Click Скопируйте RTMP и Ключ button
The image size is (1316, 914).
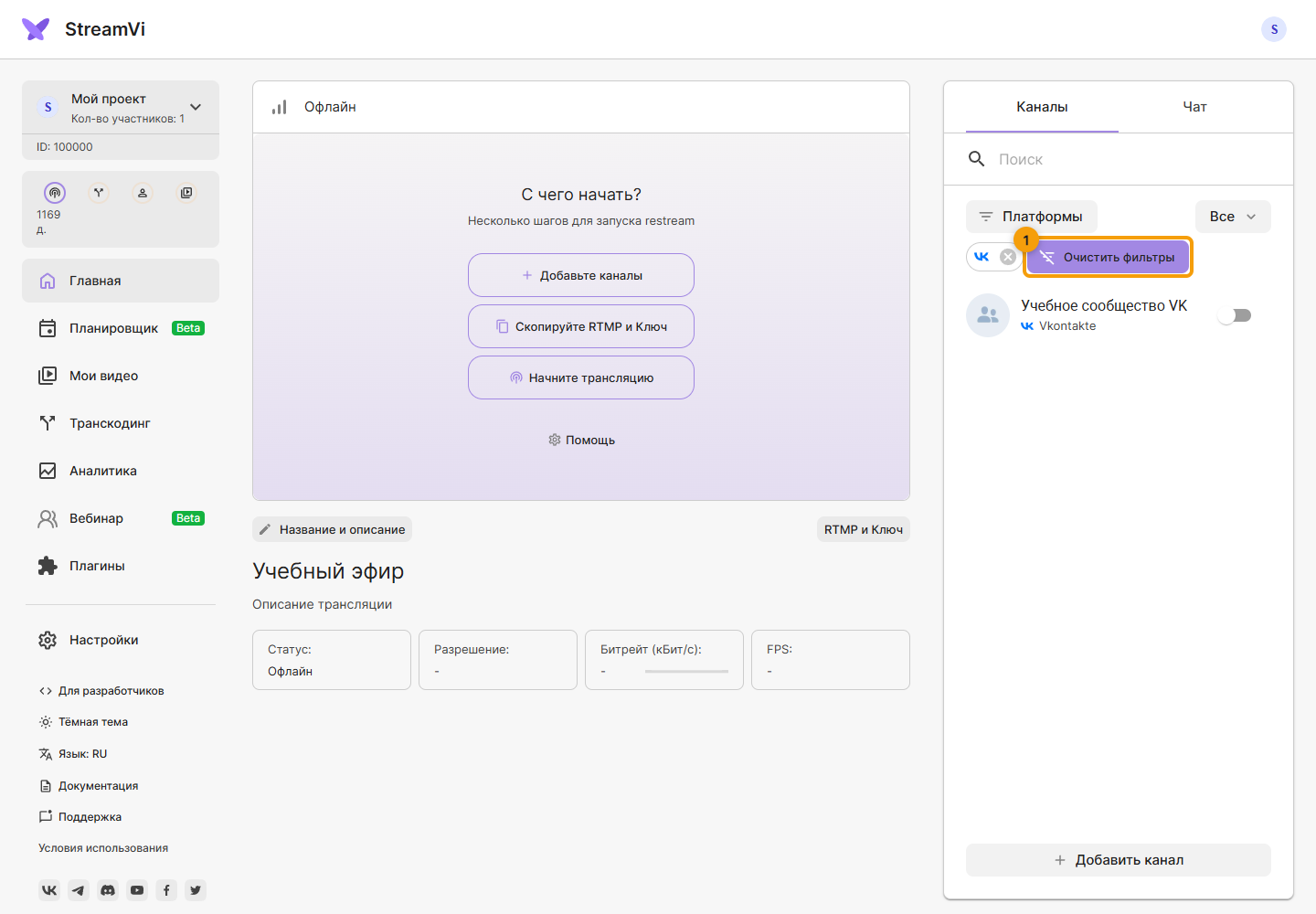(581, 326)
